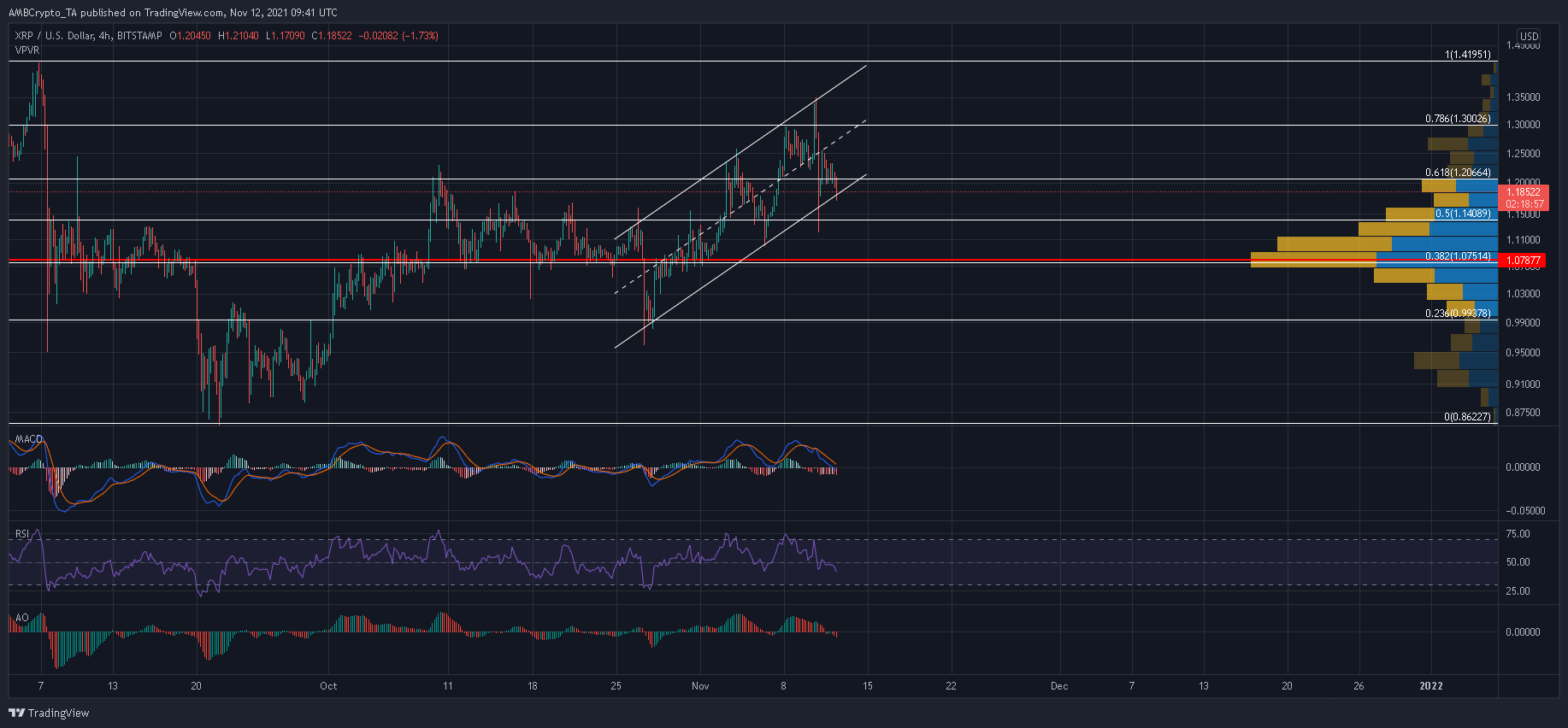Click the TradingView logo in the footer
The width and height of the screenshot is (1568, 728).
pyautogui.click(x=49, y=713)
